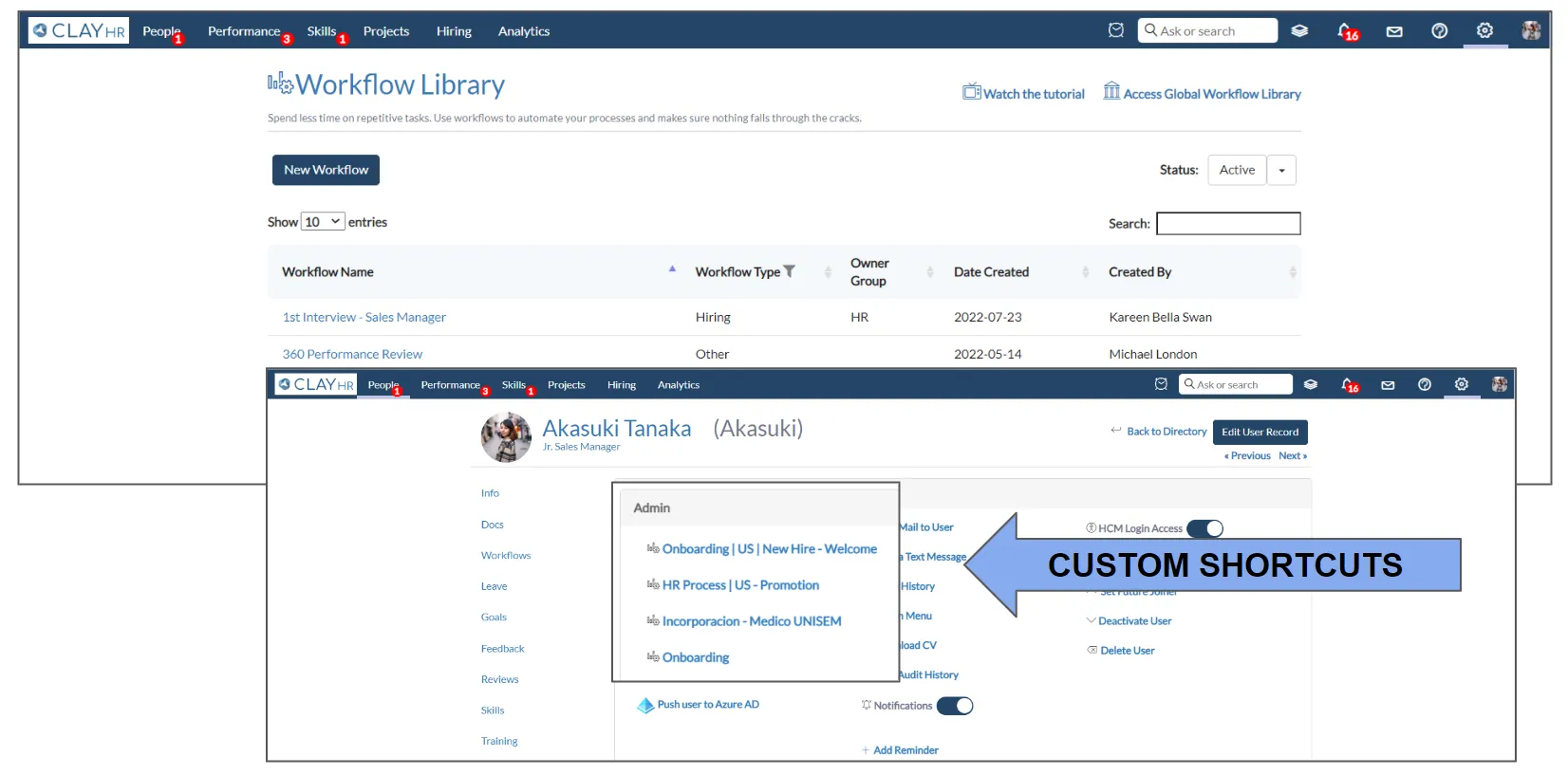Screen dimensions: 1568x775
Task: Click the Push user to Azure AD link
Action: point(708,705)
